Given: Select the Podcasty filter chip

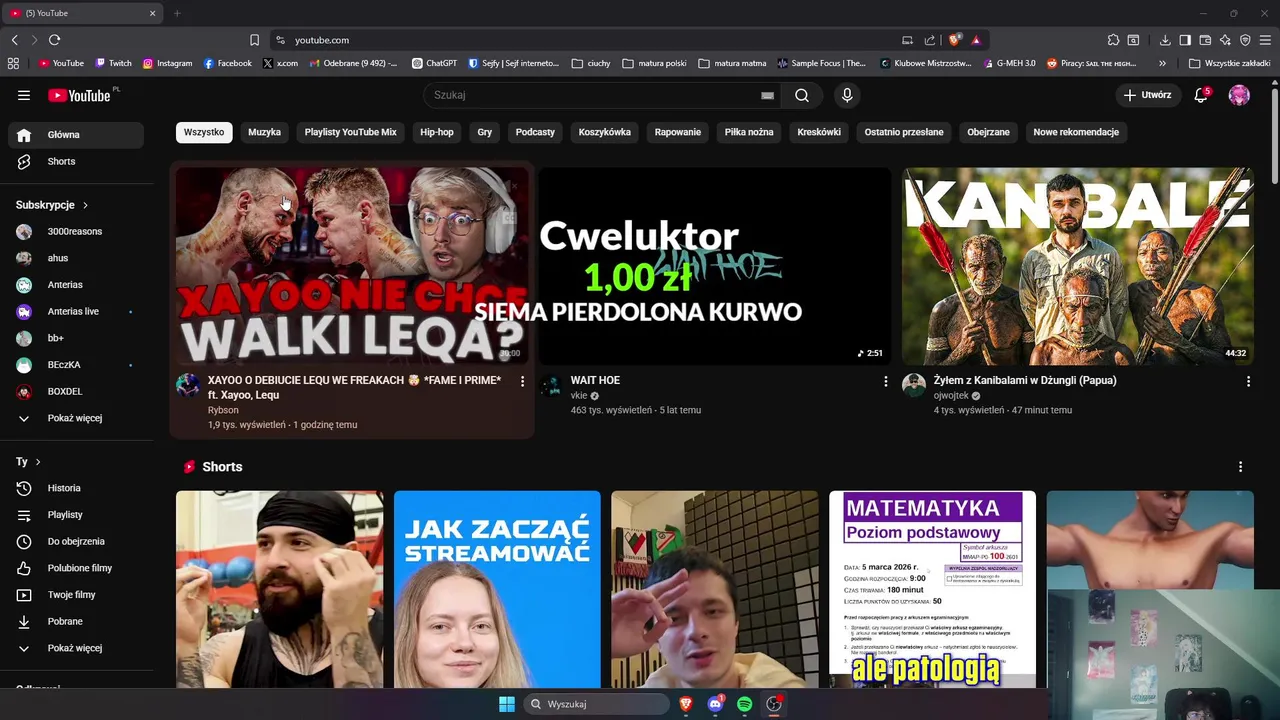Looking at the screenshot, I should 535,132.
